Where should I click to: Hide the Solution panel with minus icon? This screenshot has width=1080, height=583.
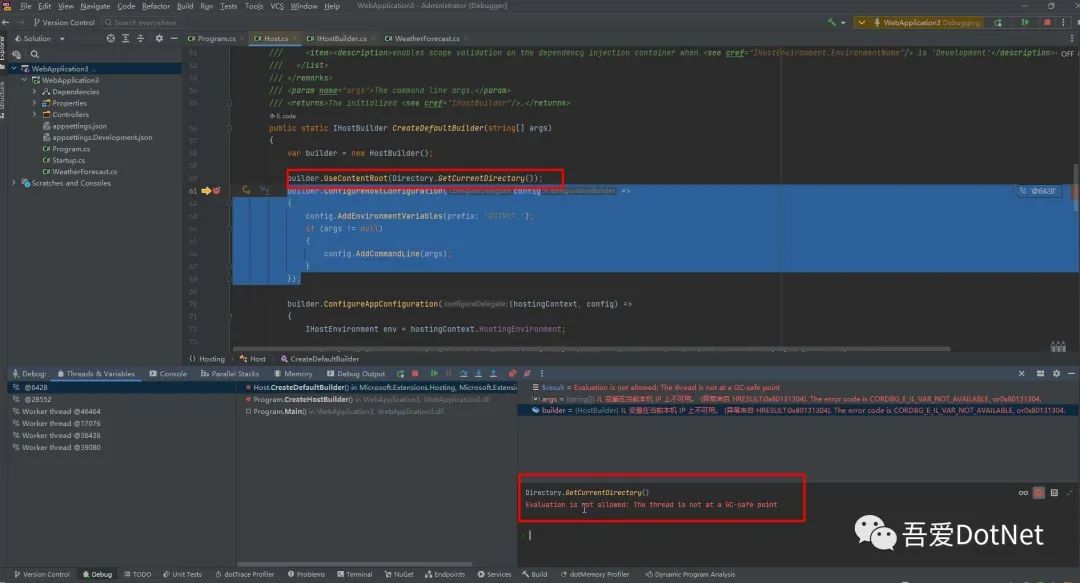174,39
